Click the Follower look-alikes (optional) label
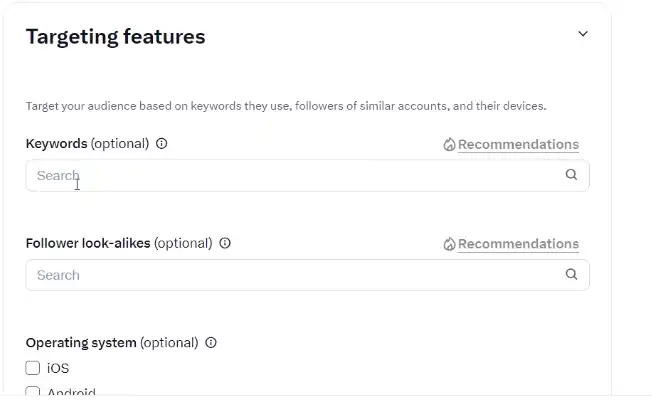Viewport: 652px width, 404px height. tap(119, 243)
